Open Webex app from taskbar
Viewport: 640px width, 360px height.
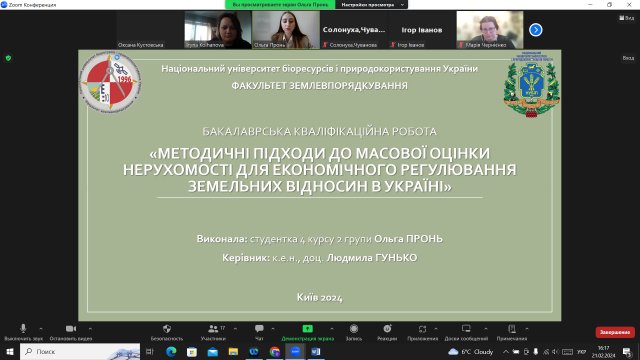(254, 351)
